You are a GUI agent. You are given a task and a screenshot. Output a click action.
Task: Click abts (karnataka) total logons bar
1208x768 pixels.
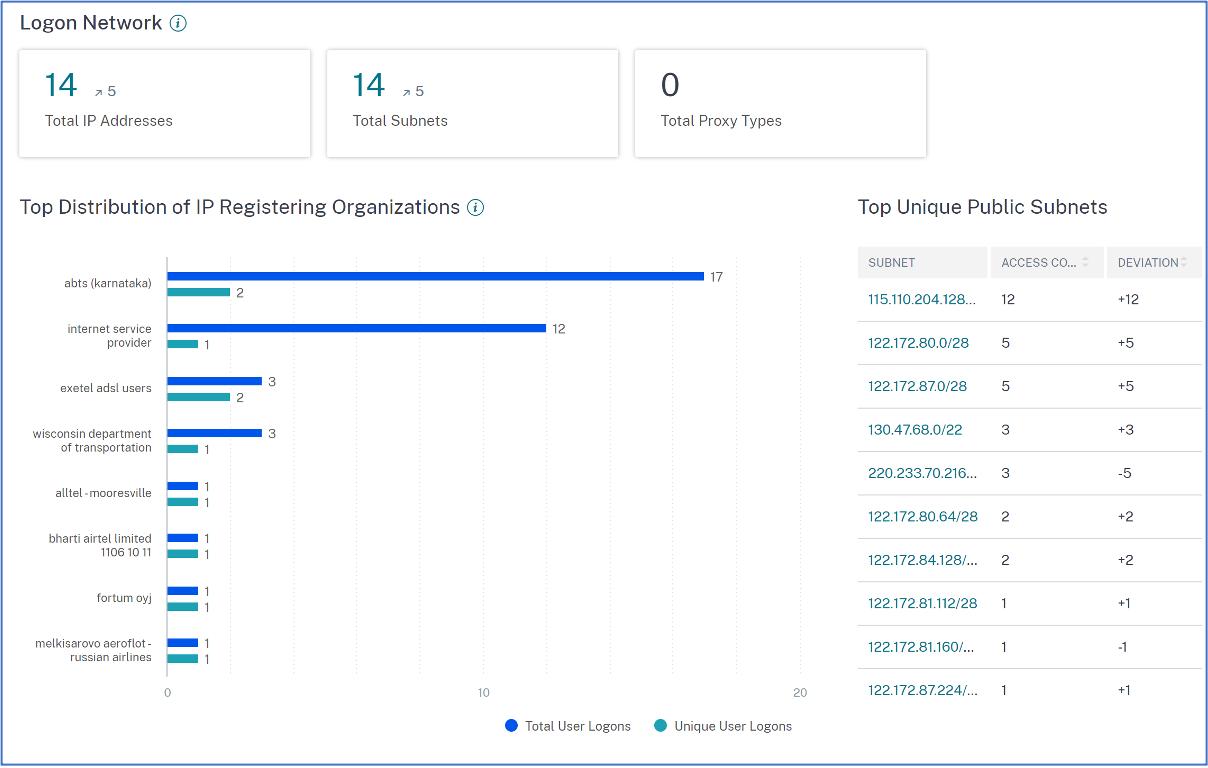coord(435,276)
